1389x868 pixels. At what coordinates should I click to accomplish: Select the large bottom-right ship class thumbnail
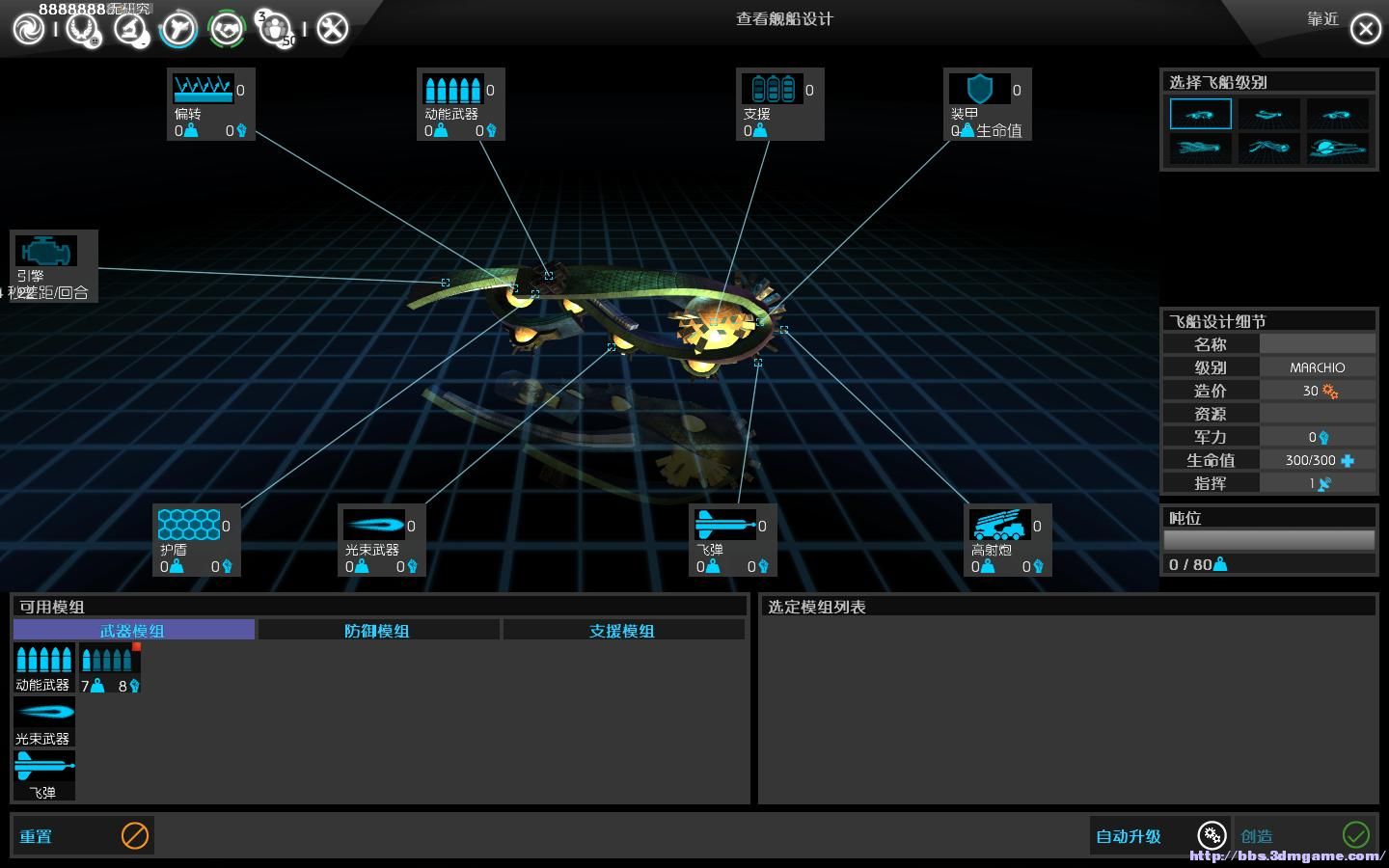(1338, 149)
